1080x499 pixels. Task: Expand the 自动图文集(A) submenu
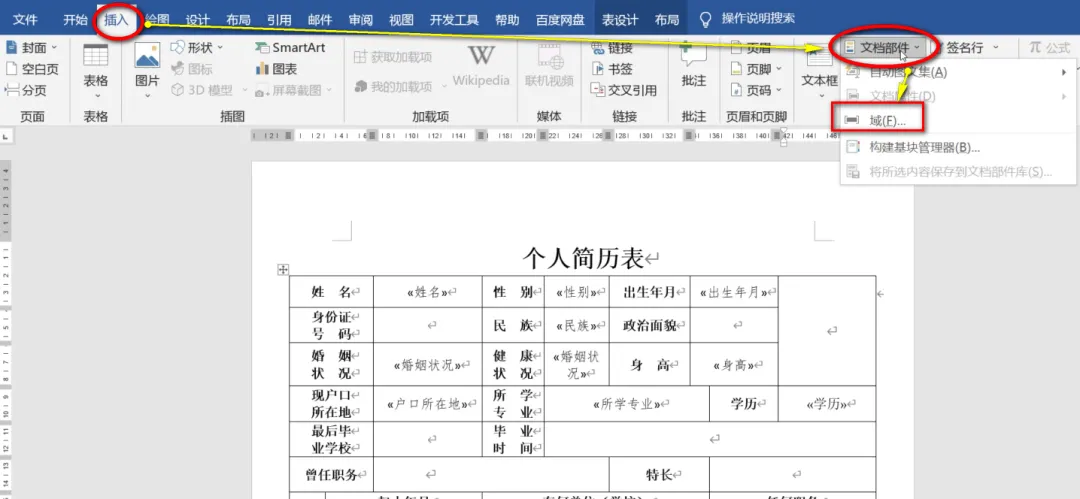pos(958,72)
